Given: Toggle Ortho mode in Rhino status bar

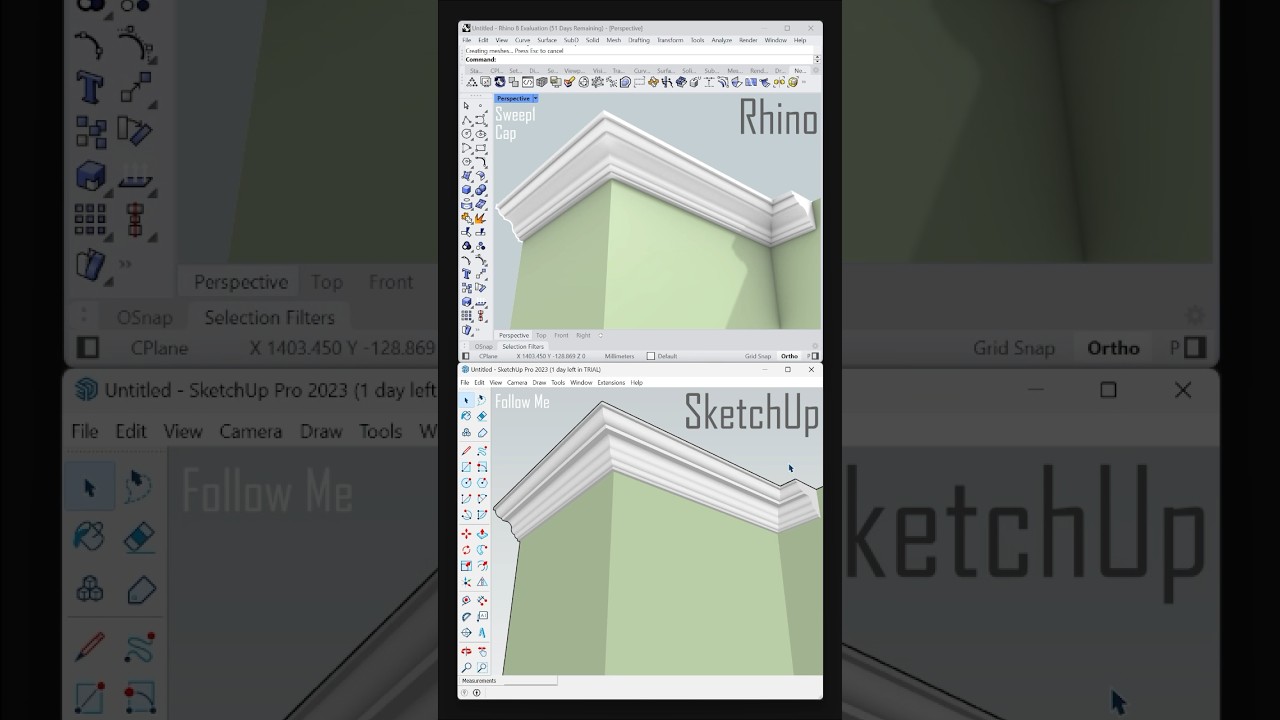Looking at the screenshot, I should coord(789,356).
